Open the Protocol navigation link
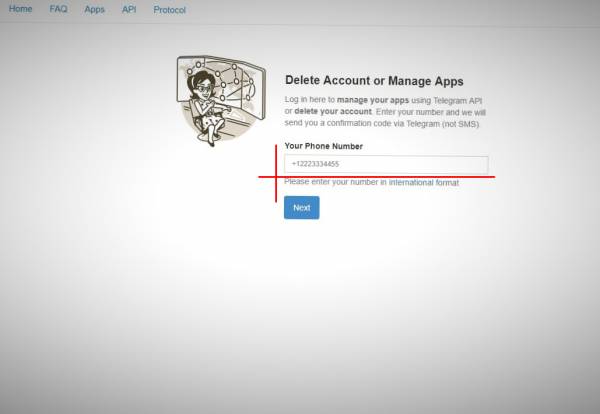 [x=170, y=10]
